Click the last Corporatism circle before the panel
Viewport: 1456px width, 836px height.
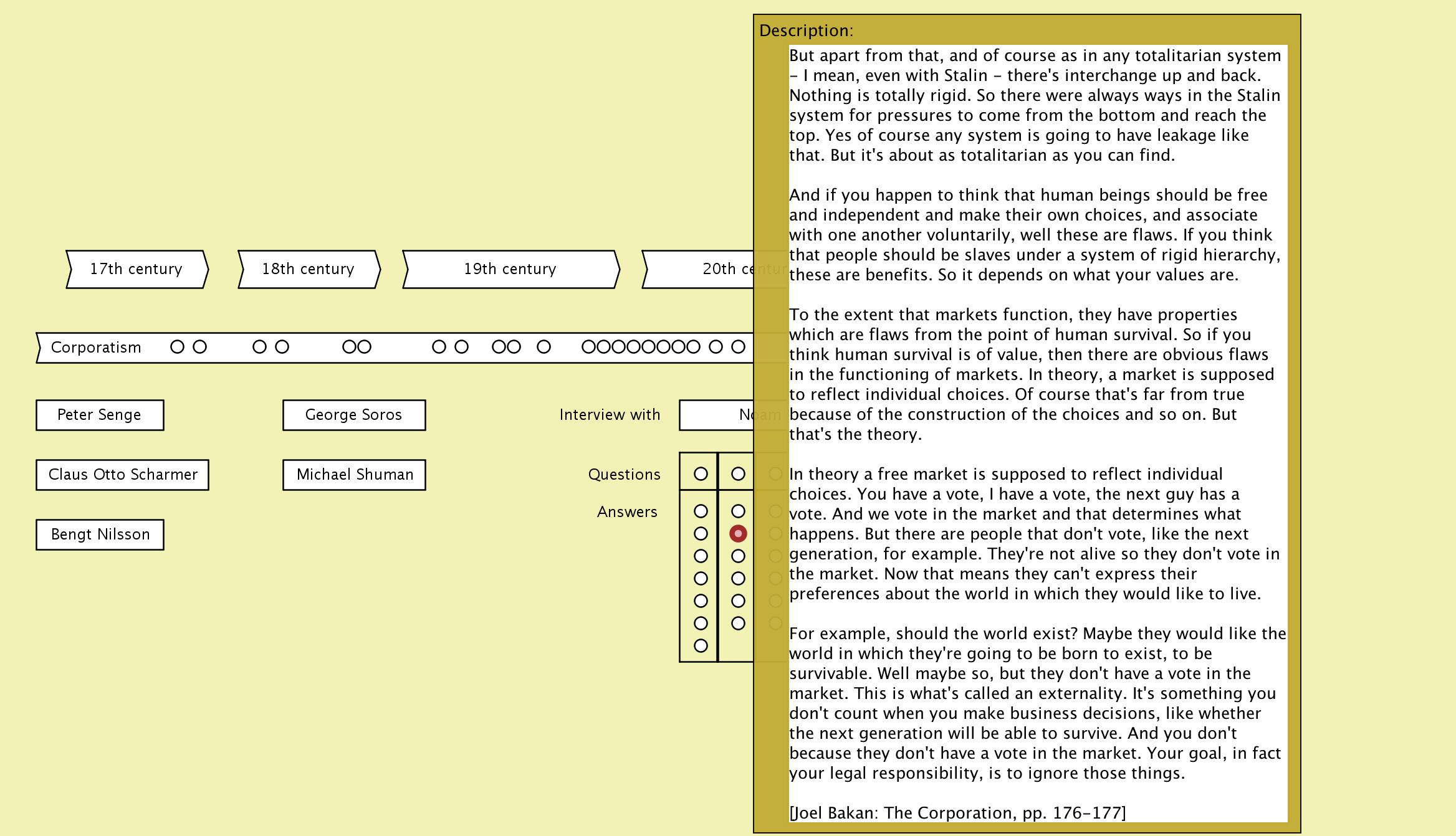(738, 347)
